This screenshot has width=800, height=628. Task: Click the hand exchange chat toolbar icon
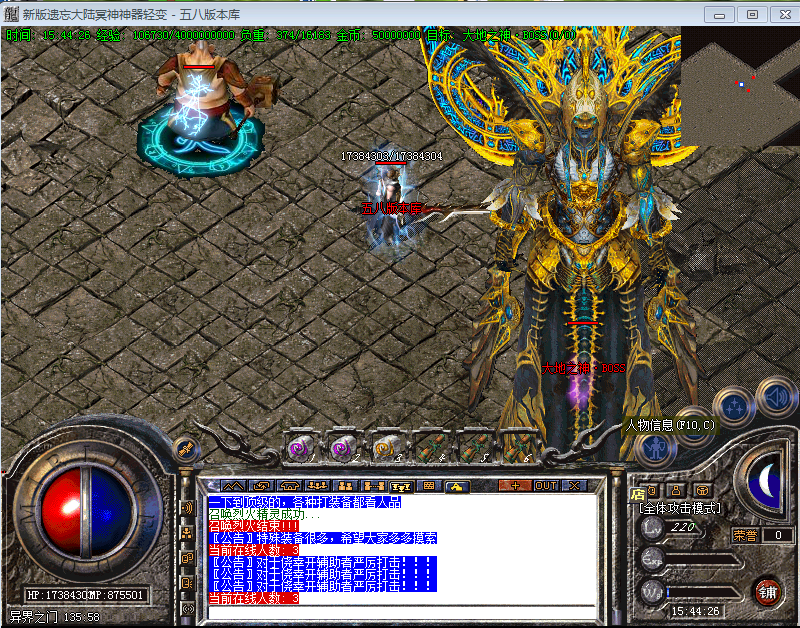(x=262, y=486)
